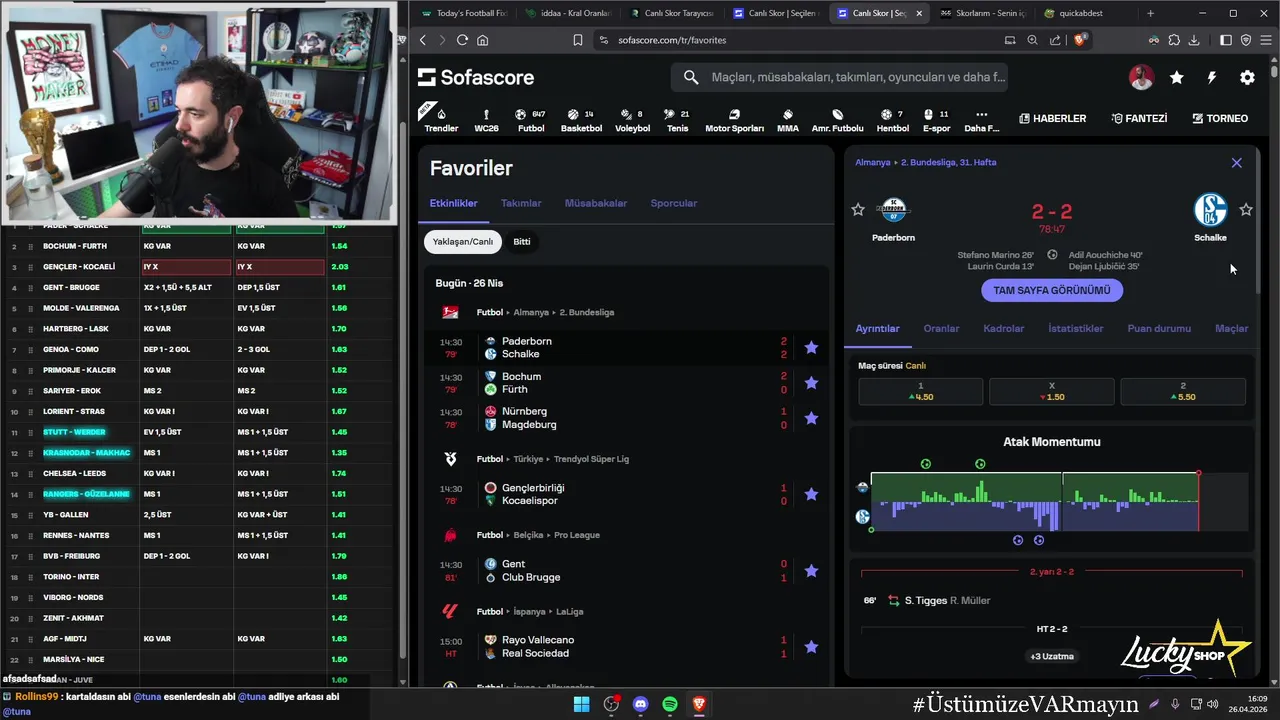This screenshot has height=720, width=1280.
Task: Switch to the Takımlar tab
Action: pos(521,203)
